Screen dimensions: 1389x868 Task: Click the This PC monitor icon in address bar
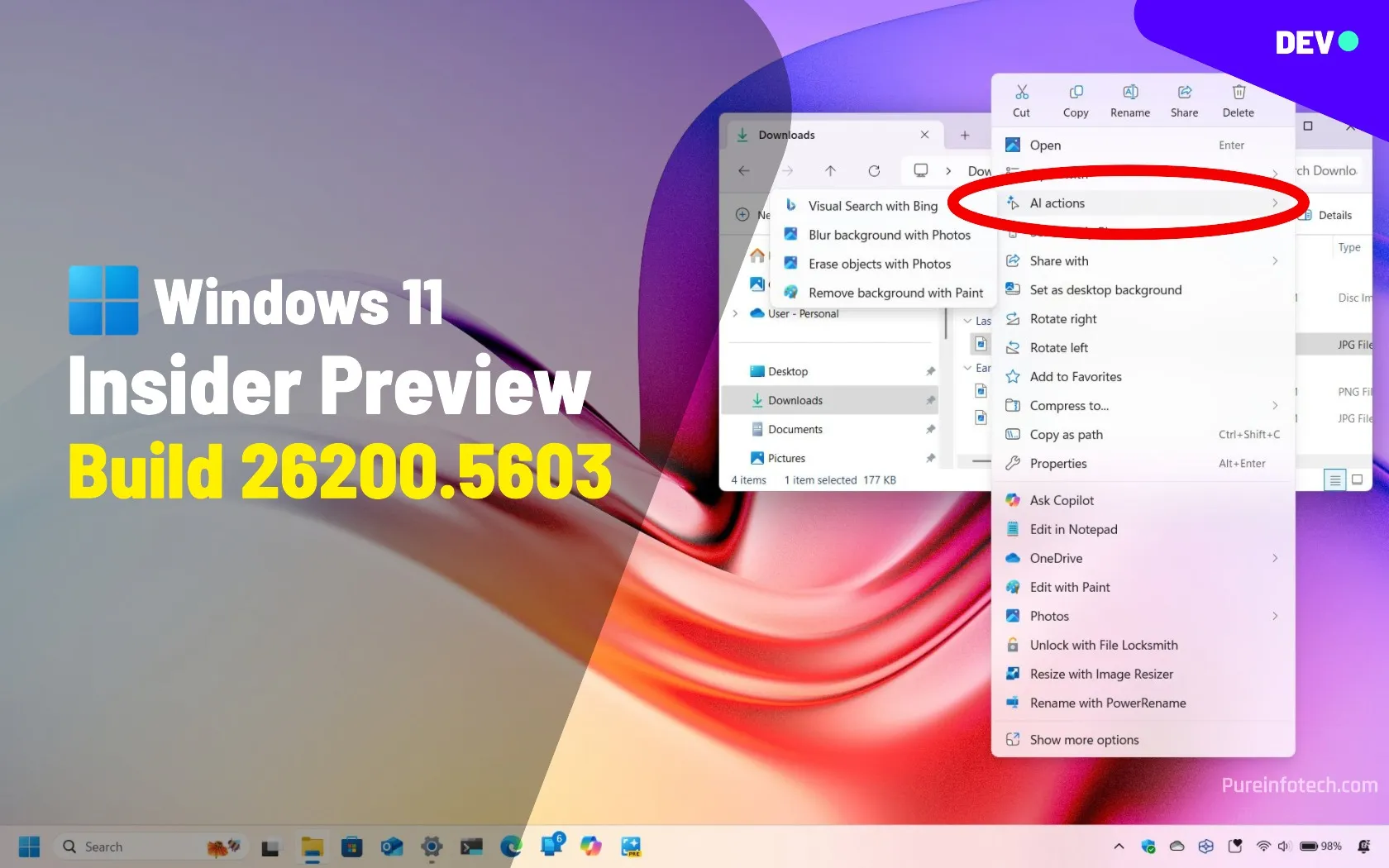pyautogui.click(x=921, y=170)
